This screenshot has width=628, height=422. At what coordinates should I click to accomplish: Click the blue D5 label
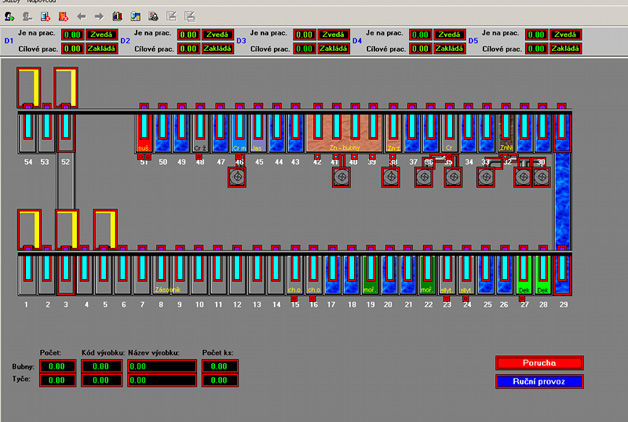(473, 41)
